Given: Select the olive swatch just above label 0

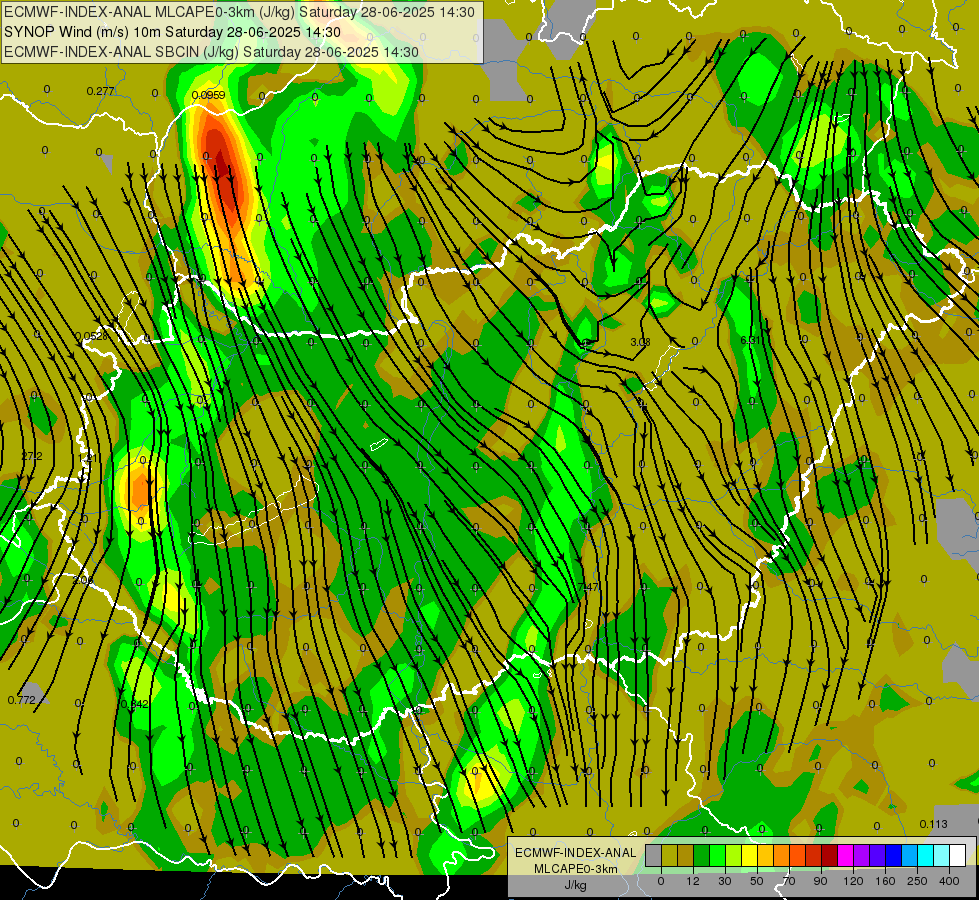Looking at the screenshot, I should pos(669,855).
